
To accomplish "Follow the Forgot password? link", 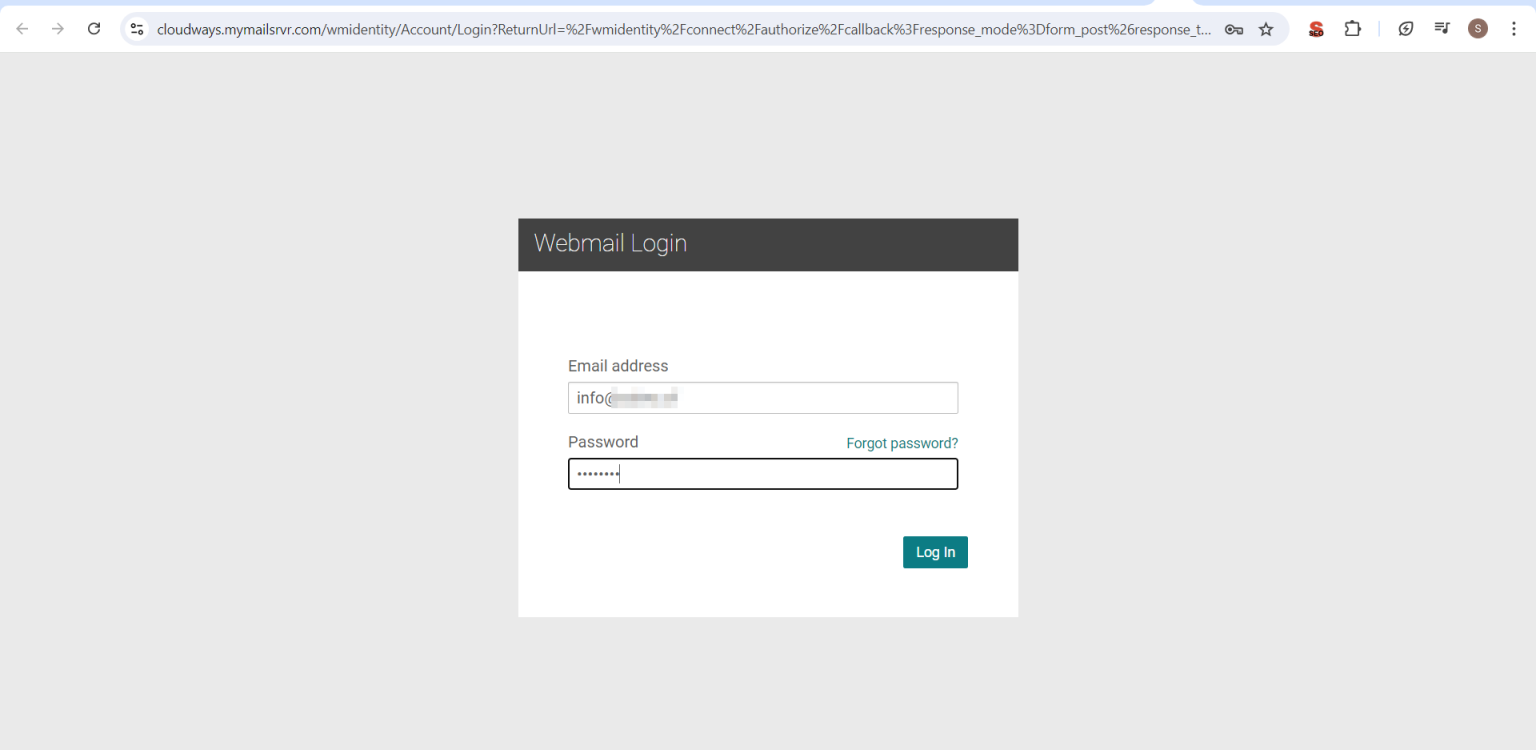I will (x=902, y=443).
